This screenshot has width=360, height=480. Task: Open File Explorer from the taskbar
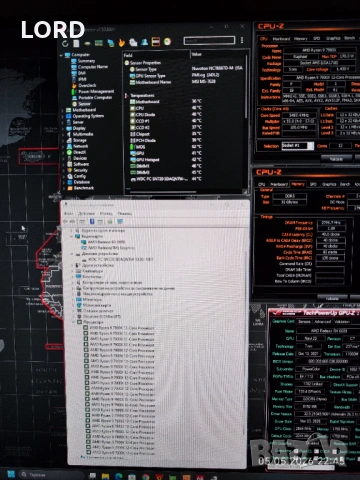click(x=106, y=476)
